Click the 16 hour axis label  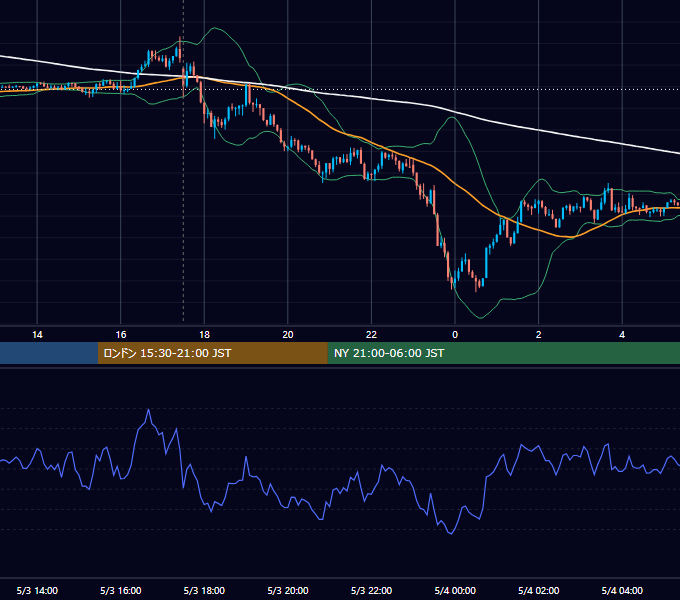[121, 335]
